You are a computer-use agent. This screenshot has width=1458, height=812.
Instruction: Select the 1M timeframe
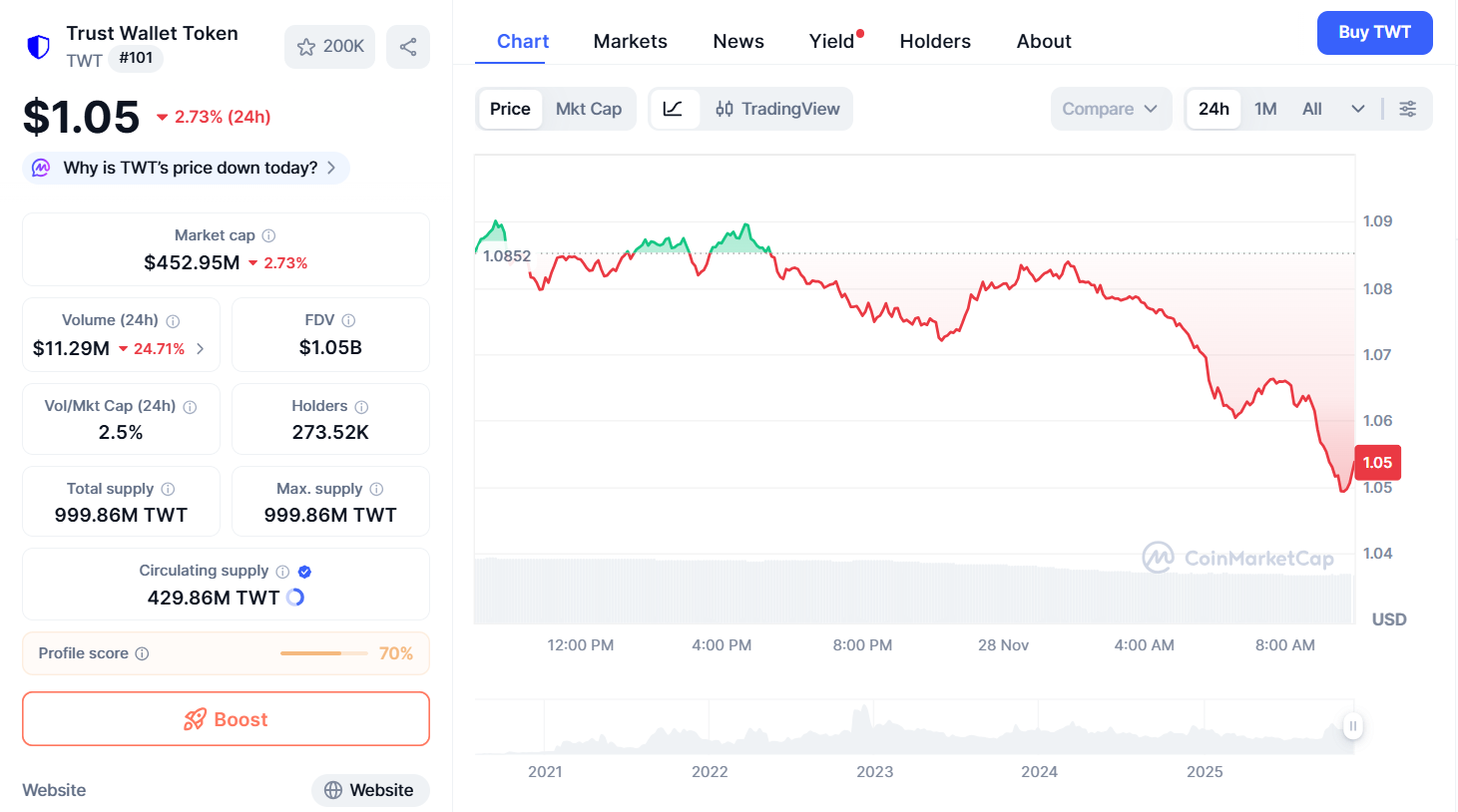(x=1265, y=109)
